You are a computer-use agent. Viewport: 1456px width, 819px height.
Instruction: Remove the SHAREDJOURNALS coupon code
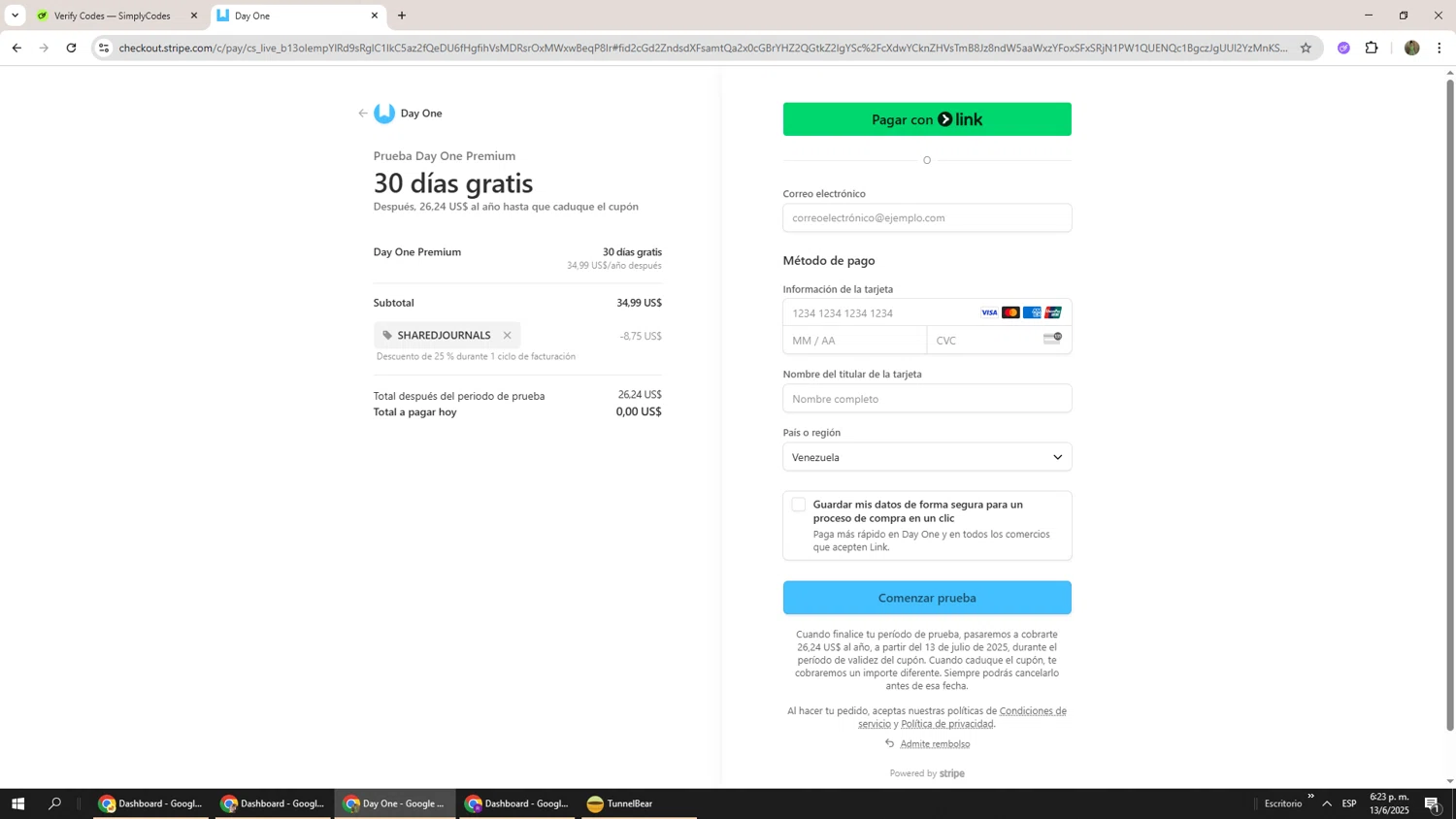(507, 336)
